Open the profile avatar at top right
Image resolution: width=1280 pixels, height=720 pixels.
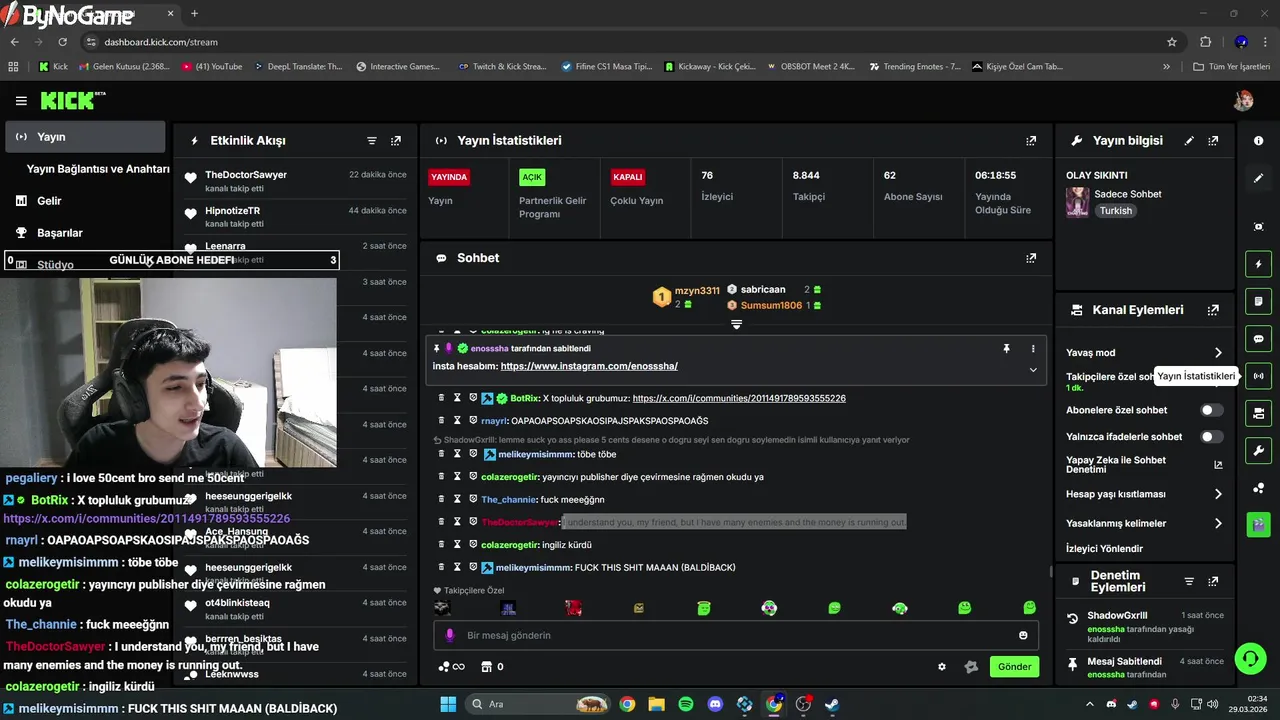1243,101
